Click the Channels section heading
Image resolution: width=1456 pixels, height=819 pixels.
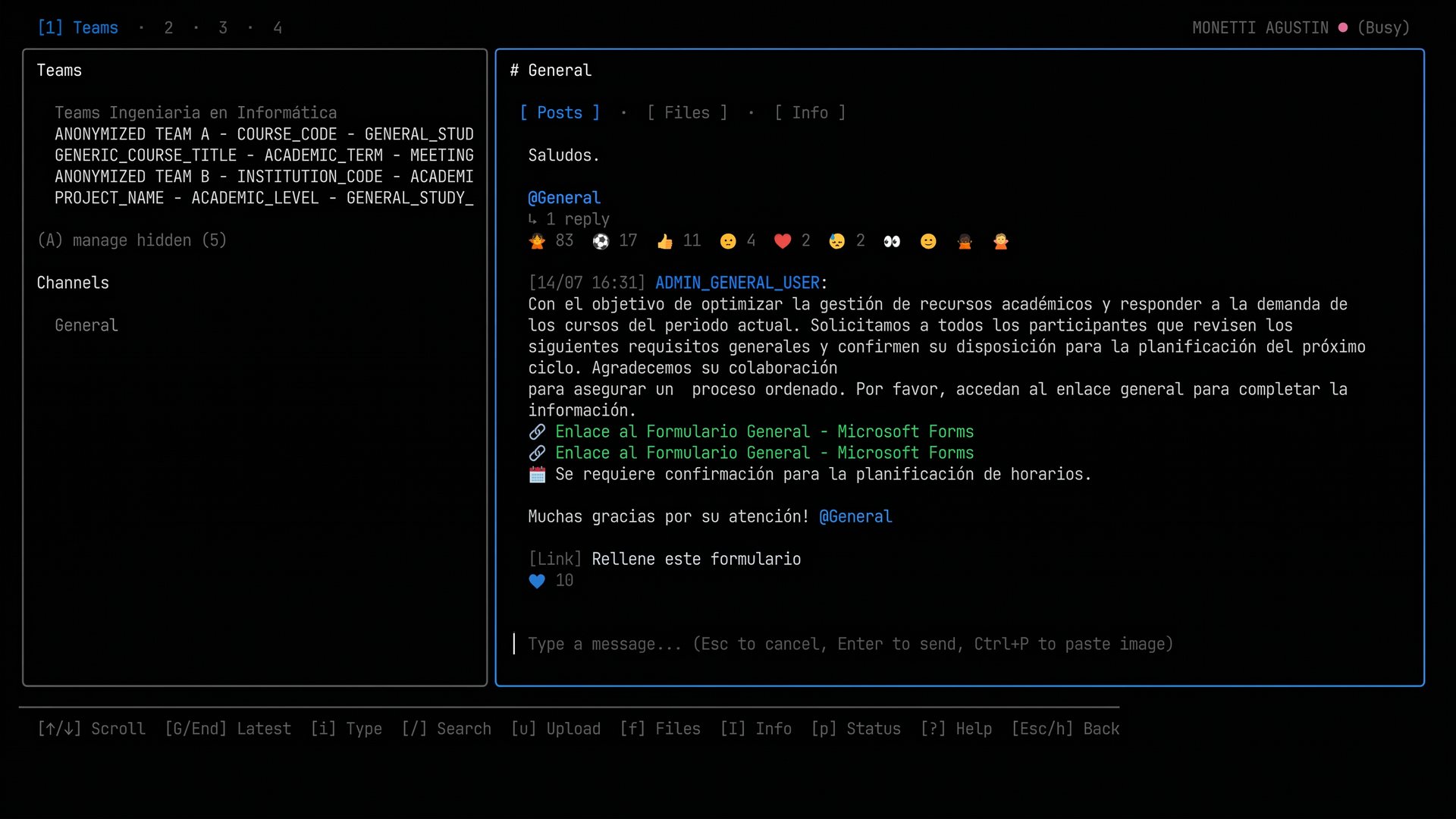[73, 283]
